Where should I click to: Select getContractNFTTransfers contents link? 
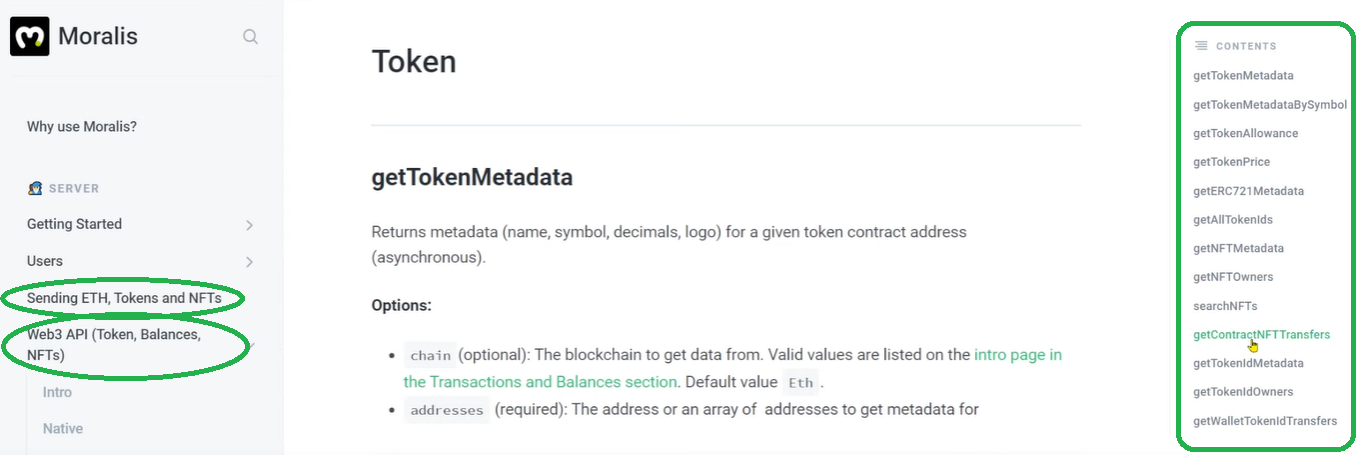tap(1261, 334)
